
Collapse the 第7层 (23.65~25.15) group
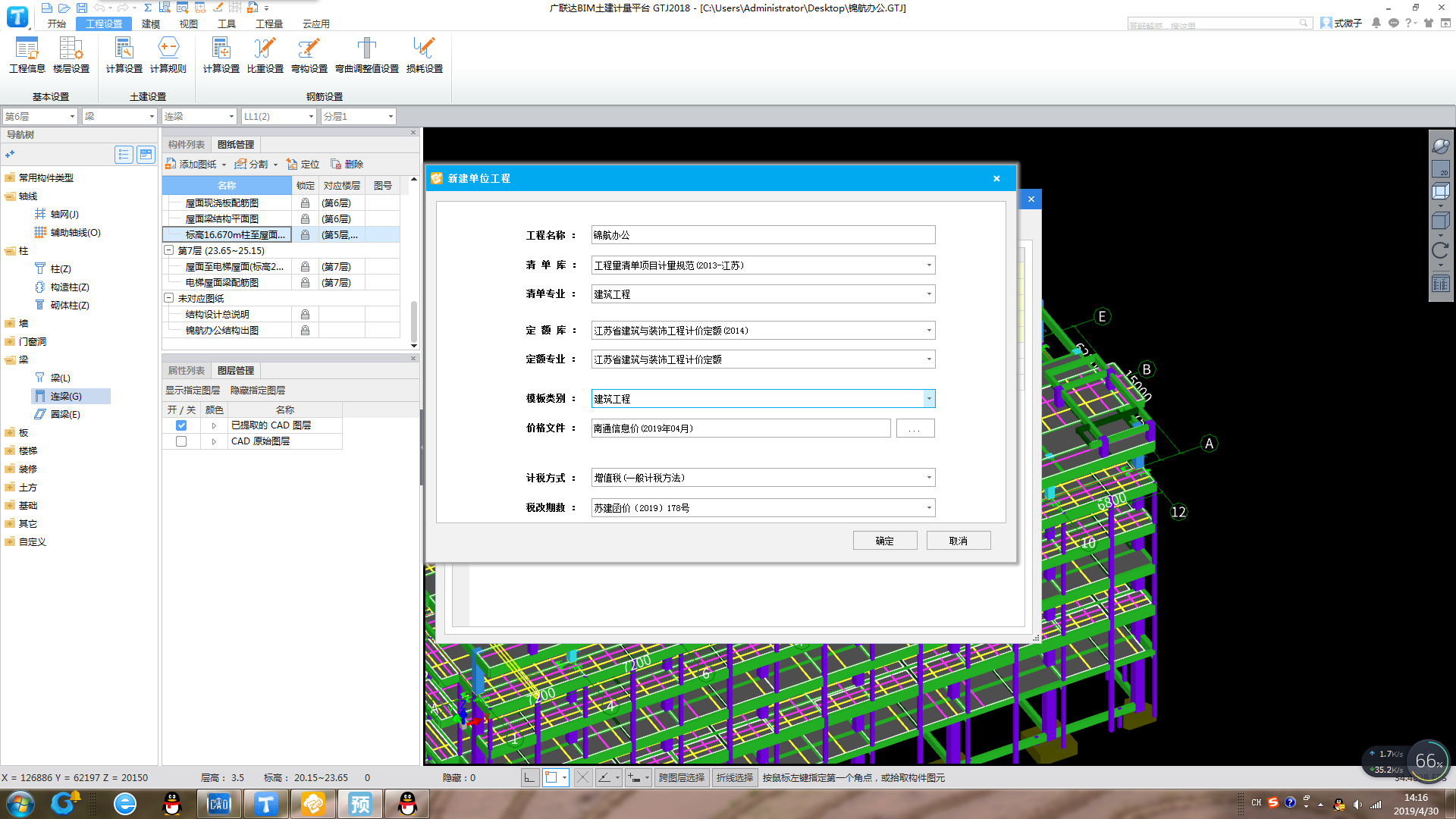pyautogui.click(x=169, y=250)
